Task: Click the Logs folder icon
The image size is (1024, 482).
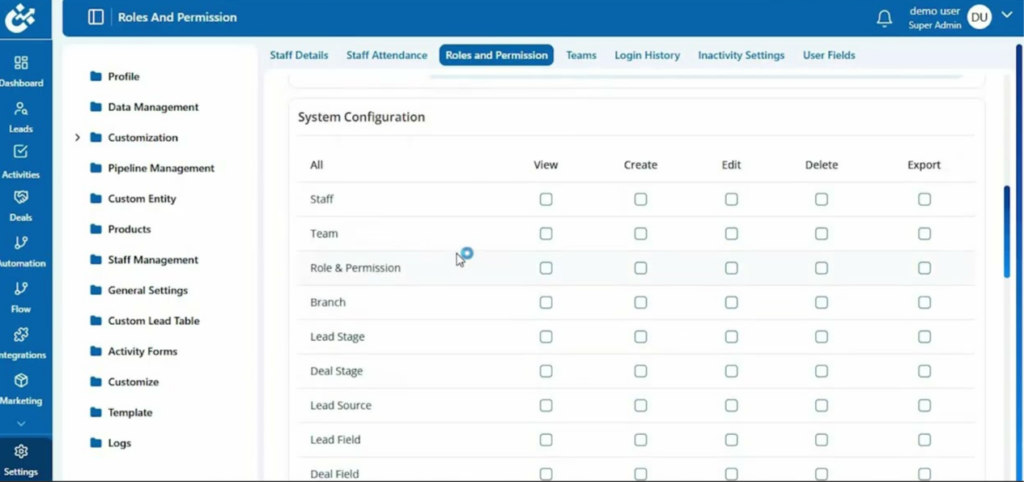Action: coord(96,443)
